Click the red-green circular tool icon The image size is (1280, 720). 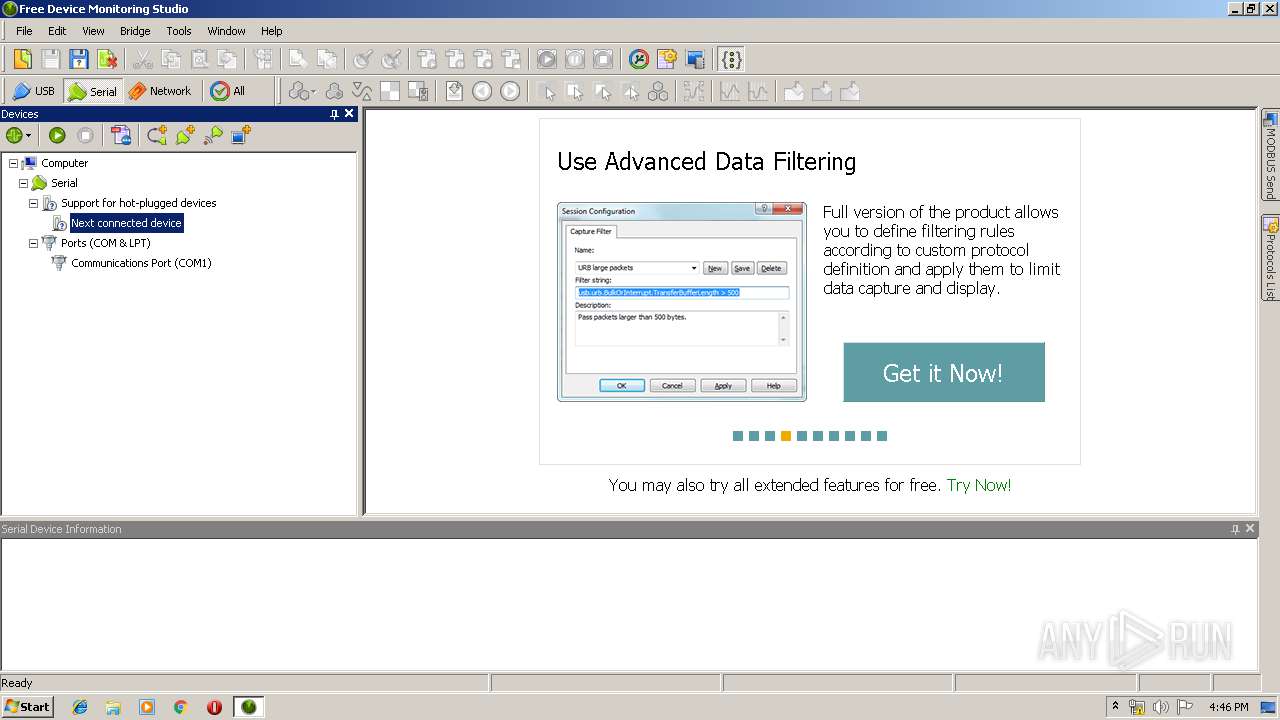[639, 59]
